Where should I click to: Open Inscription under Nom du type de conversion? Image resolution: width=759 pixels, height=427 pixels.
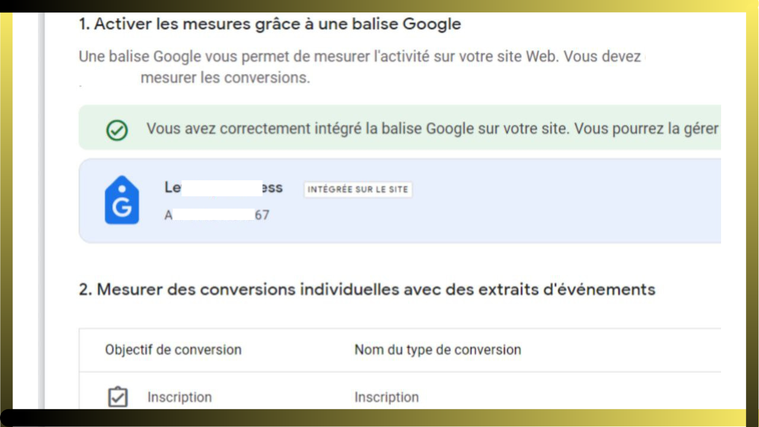point(386,397)
